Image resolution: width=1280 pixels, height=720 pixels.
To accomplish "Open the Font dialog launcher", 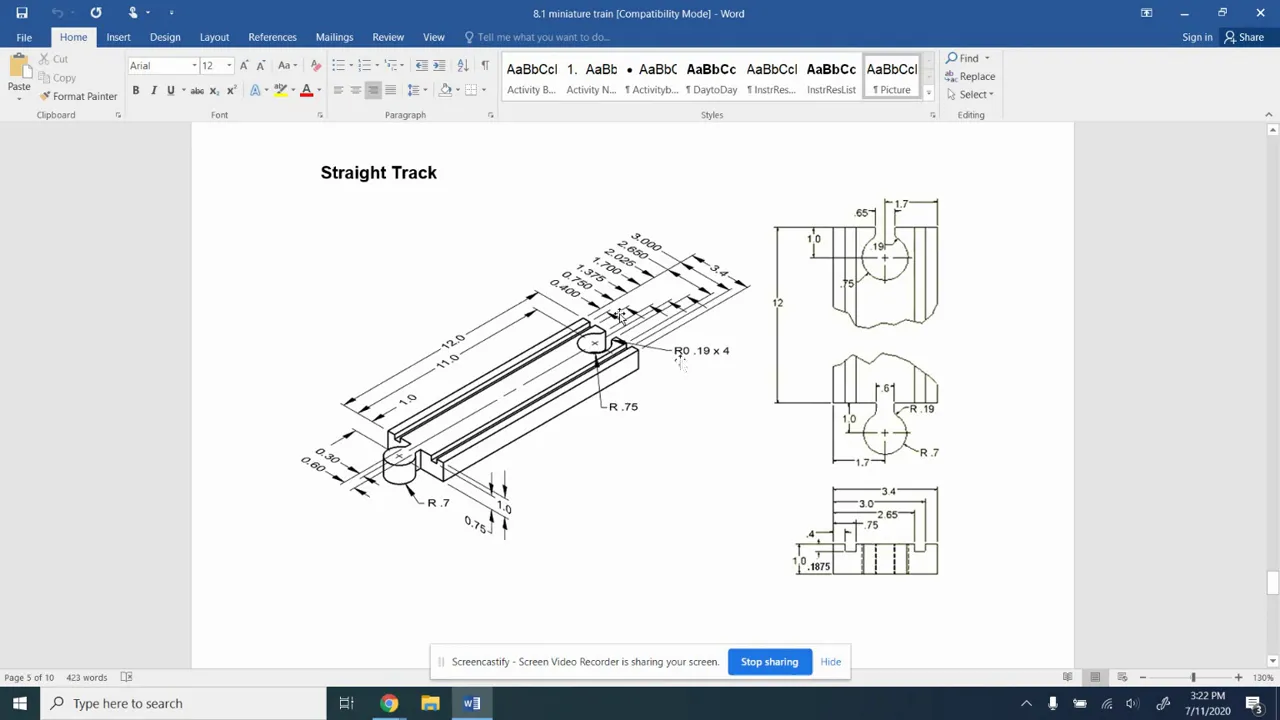I will click(320, 115).
